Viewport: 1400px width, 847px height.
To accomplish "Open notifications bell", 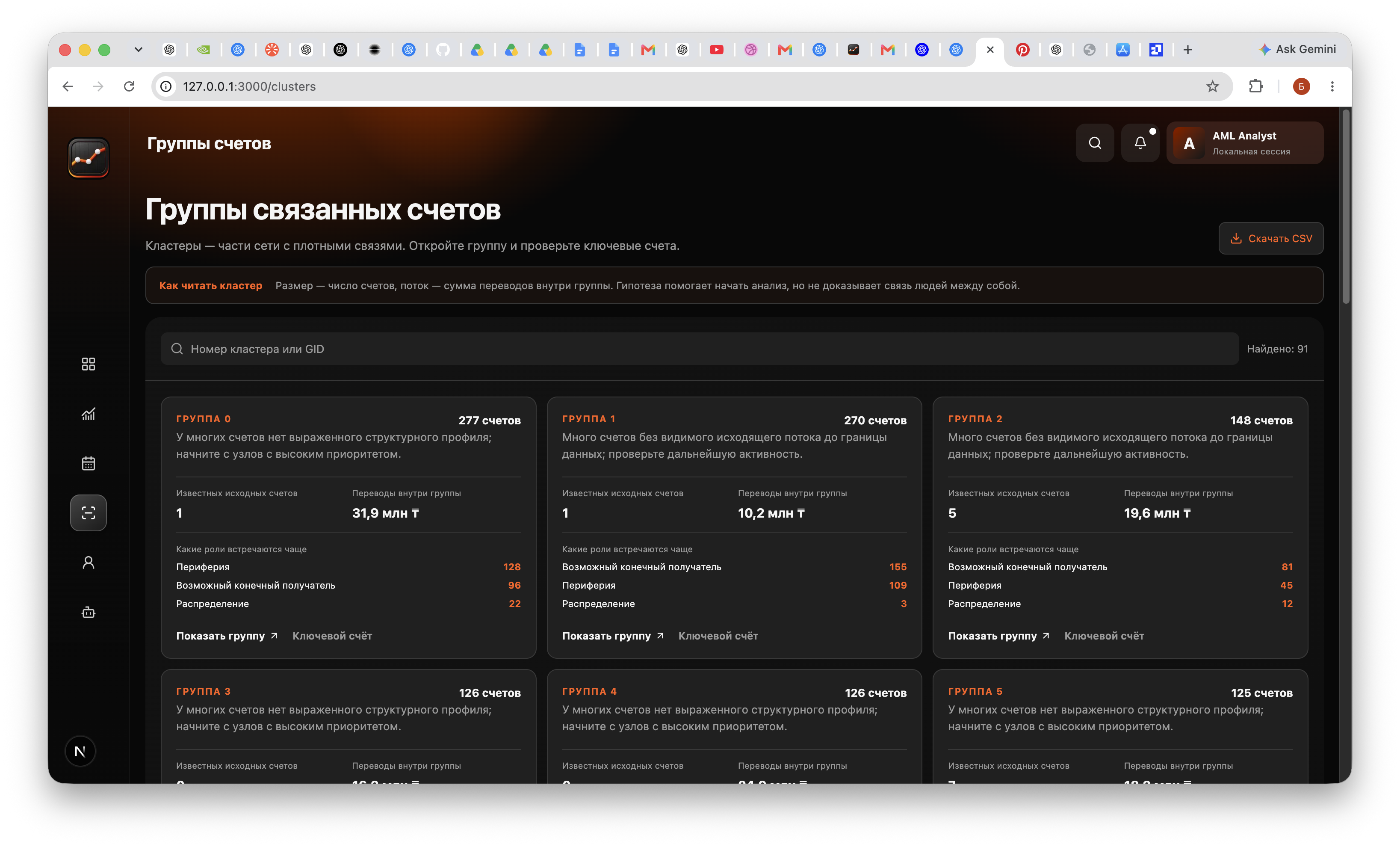I will [x=1140, y=143].
